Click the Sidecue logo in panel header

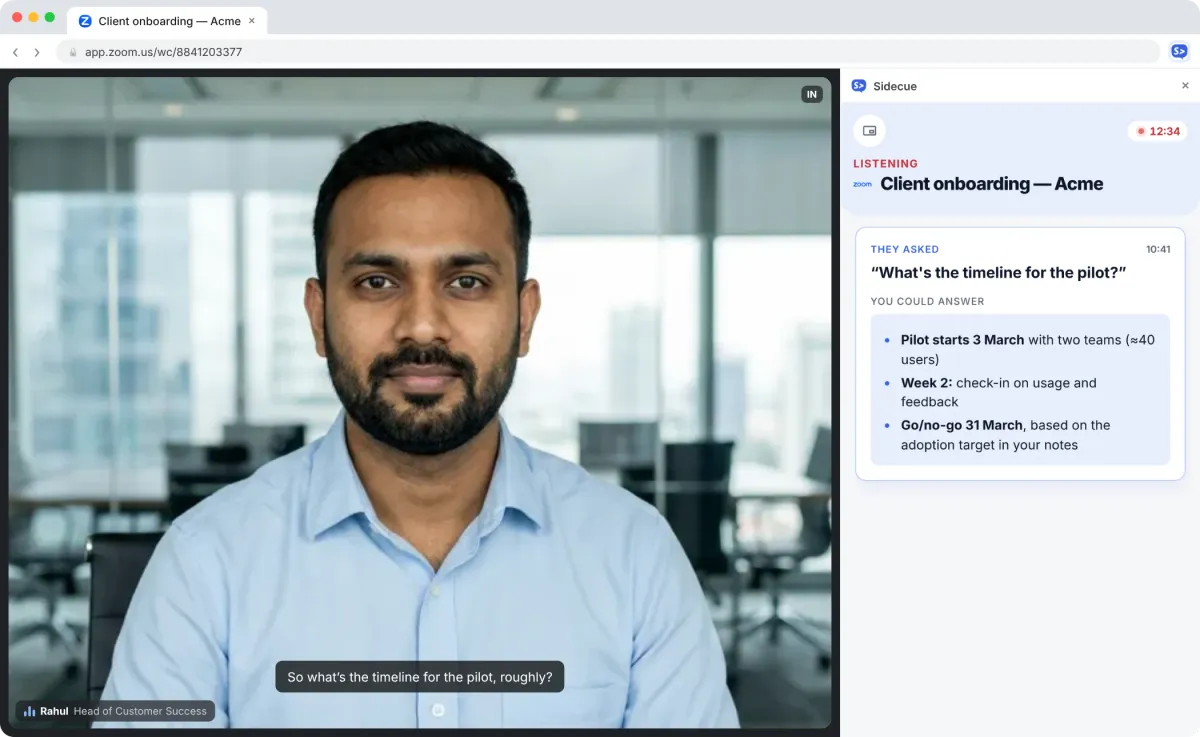pyautogui.click(x=859, y=86)
